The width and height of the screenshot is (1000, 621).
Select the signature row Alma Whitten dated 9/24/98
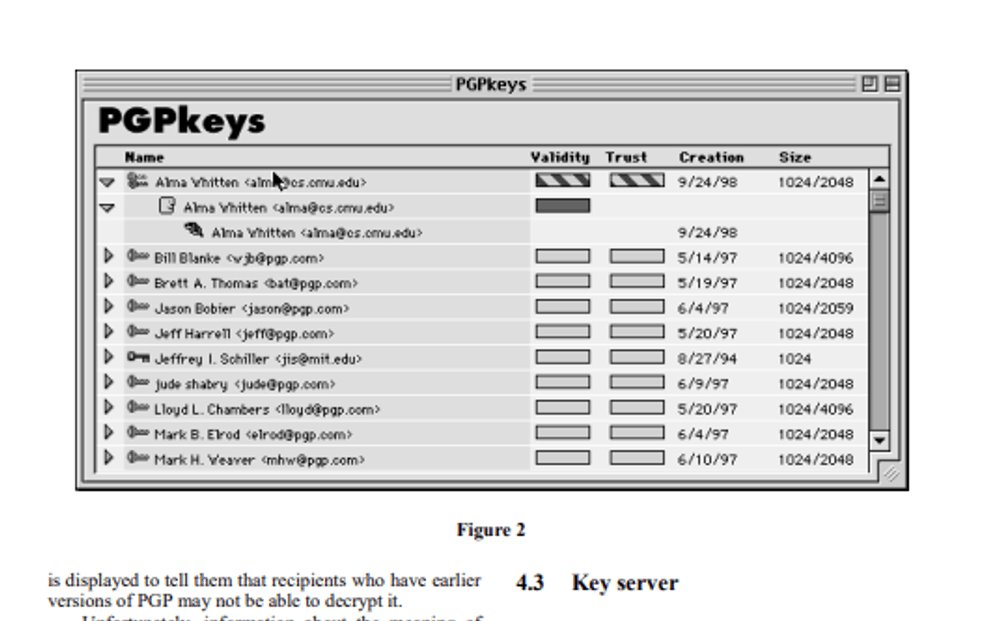[483, 232]
